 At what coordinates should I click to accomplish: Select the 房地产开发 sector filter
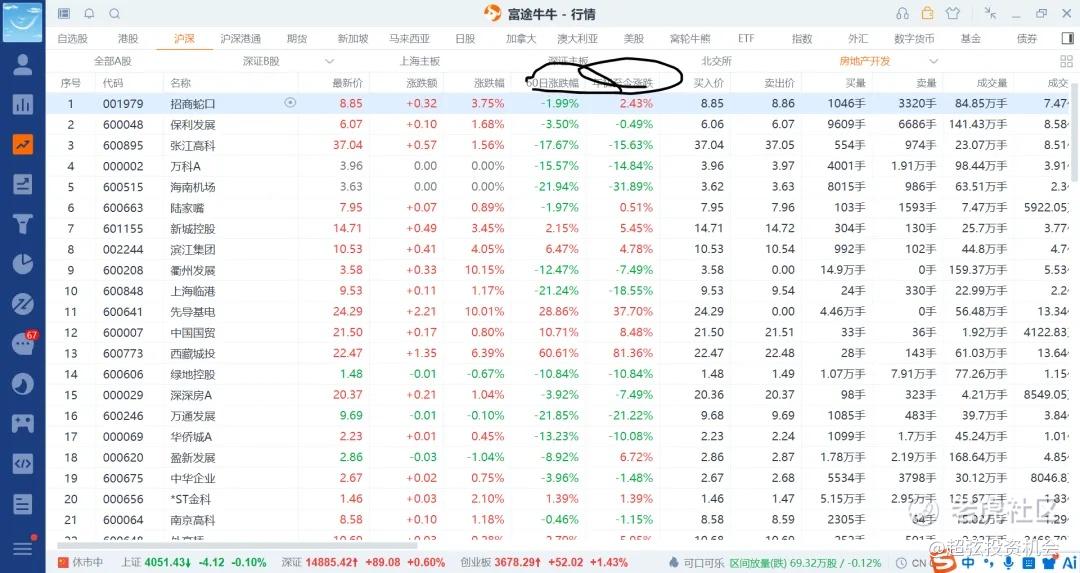[x=864, y=61]
